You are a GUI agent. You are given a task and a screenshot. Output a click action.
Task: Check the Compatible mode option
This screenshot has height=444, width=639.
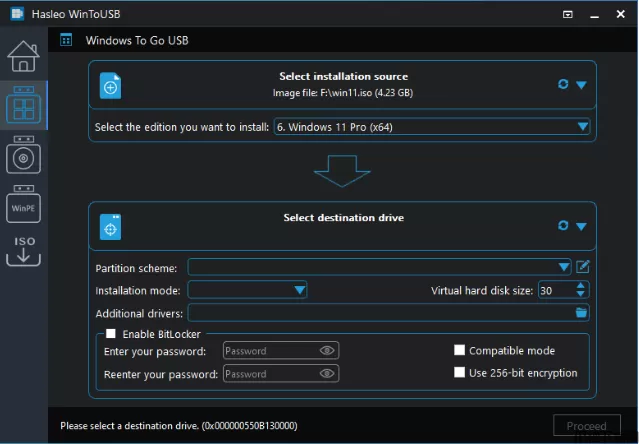[x=460, y=351]
